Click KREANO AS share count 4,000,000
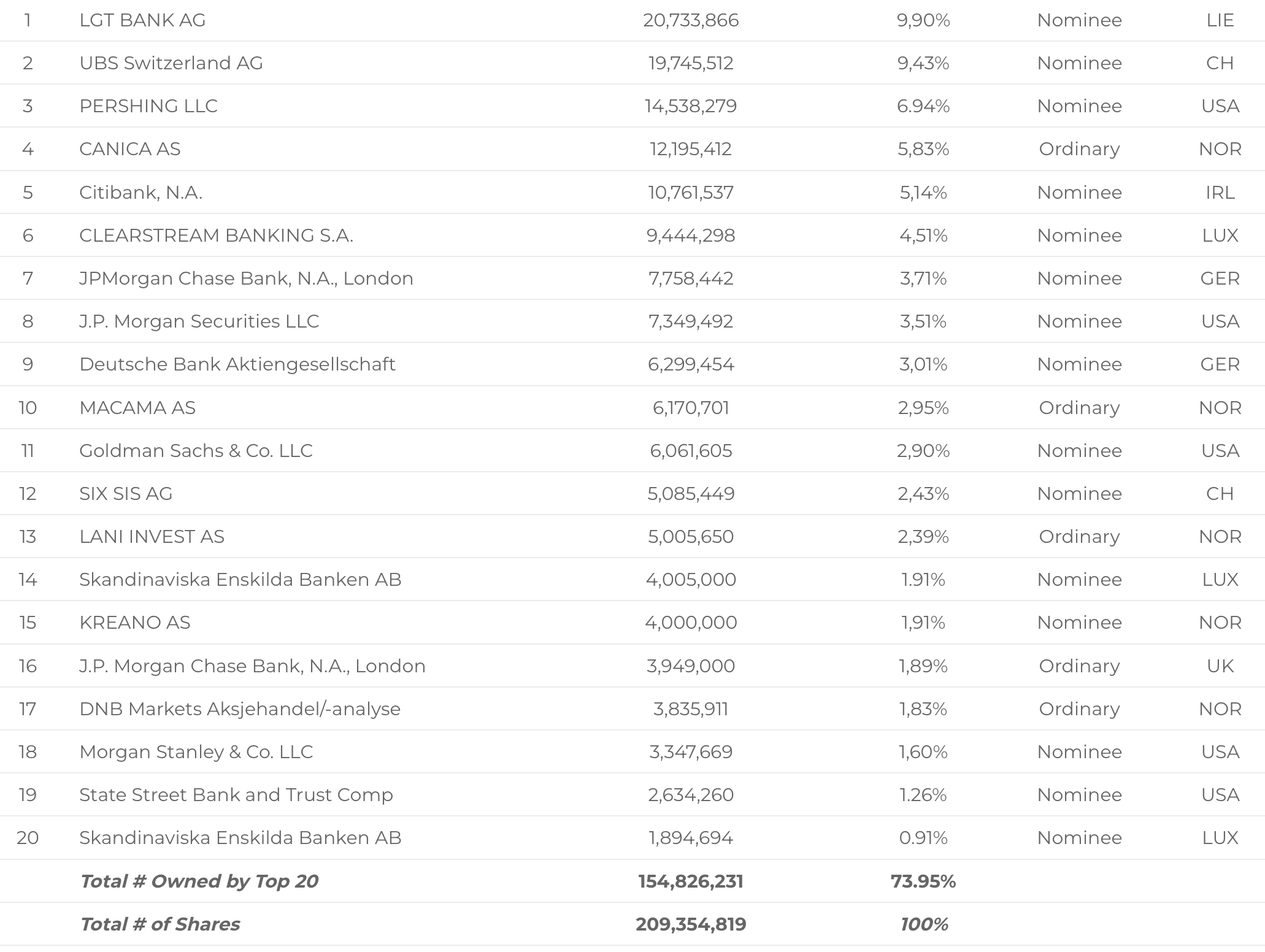Screen dimensions: 1265x952 pos(691,623)
